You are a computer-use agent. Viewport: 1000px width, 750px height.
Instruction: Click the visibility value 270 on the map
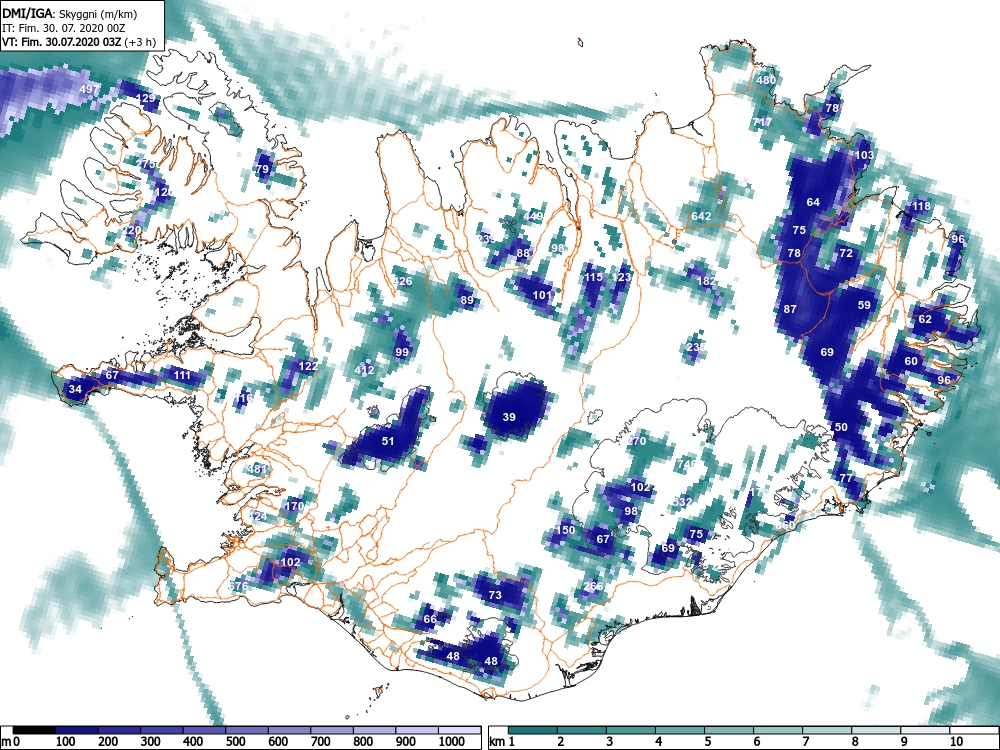click(x=636, y=441)
